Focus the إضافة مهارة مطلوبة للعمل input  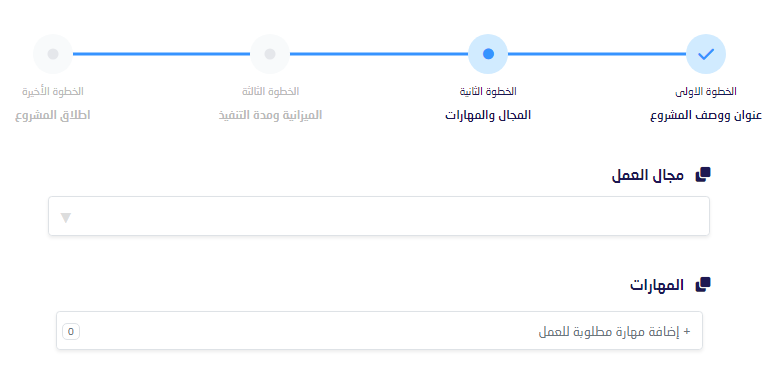[x=379, y=330]
